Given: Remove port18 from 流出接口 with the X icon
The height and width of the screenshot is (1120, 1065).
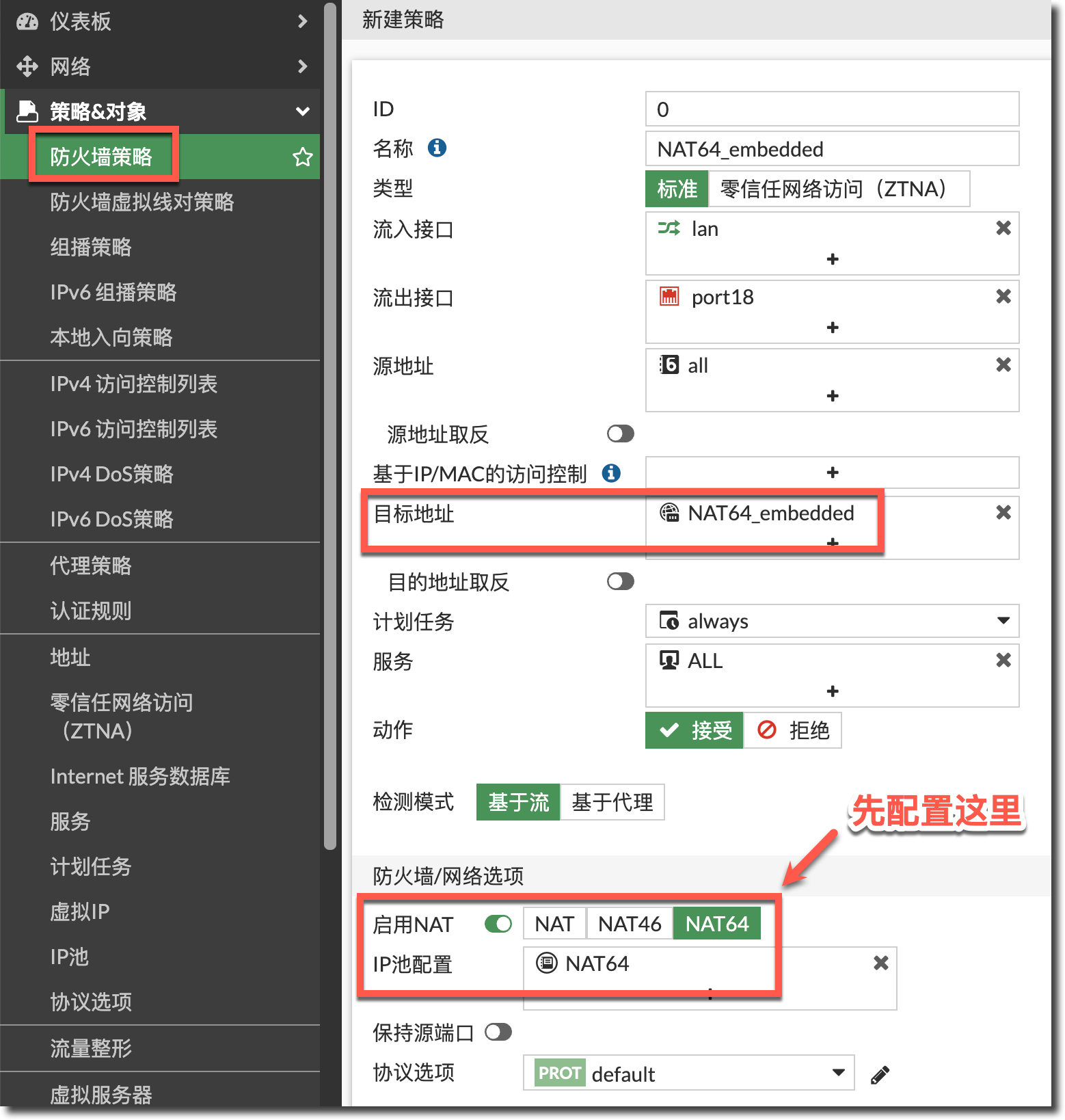Looking at the screenshot, I should pos(1003,297).
